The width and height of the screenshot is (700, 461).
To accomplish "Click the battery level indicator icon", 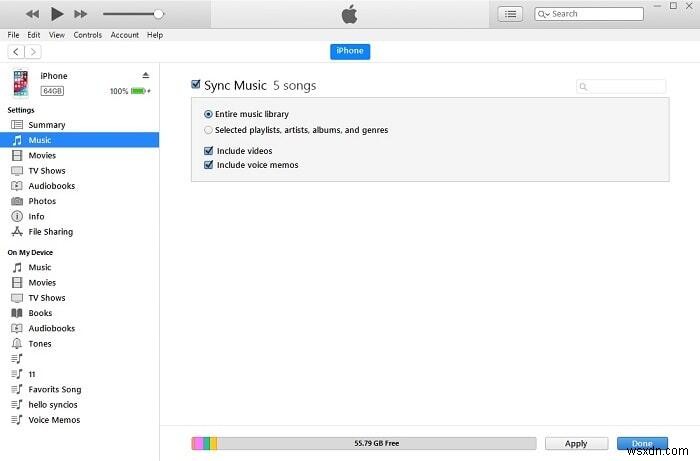I will point(139,91).
